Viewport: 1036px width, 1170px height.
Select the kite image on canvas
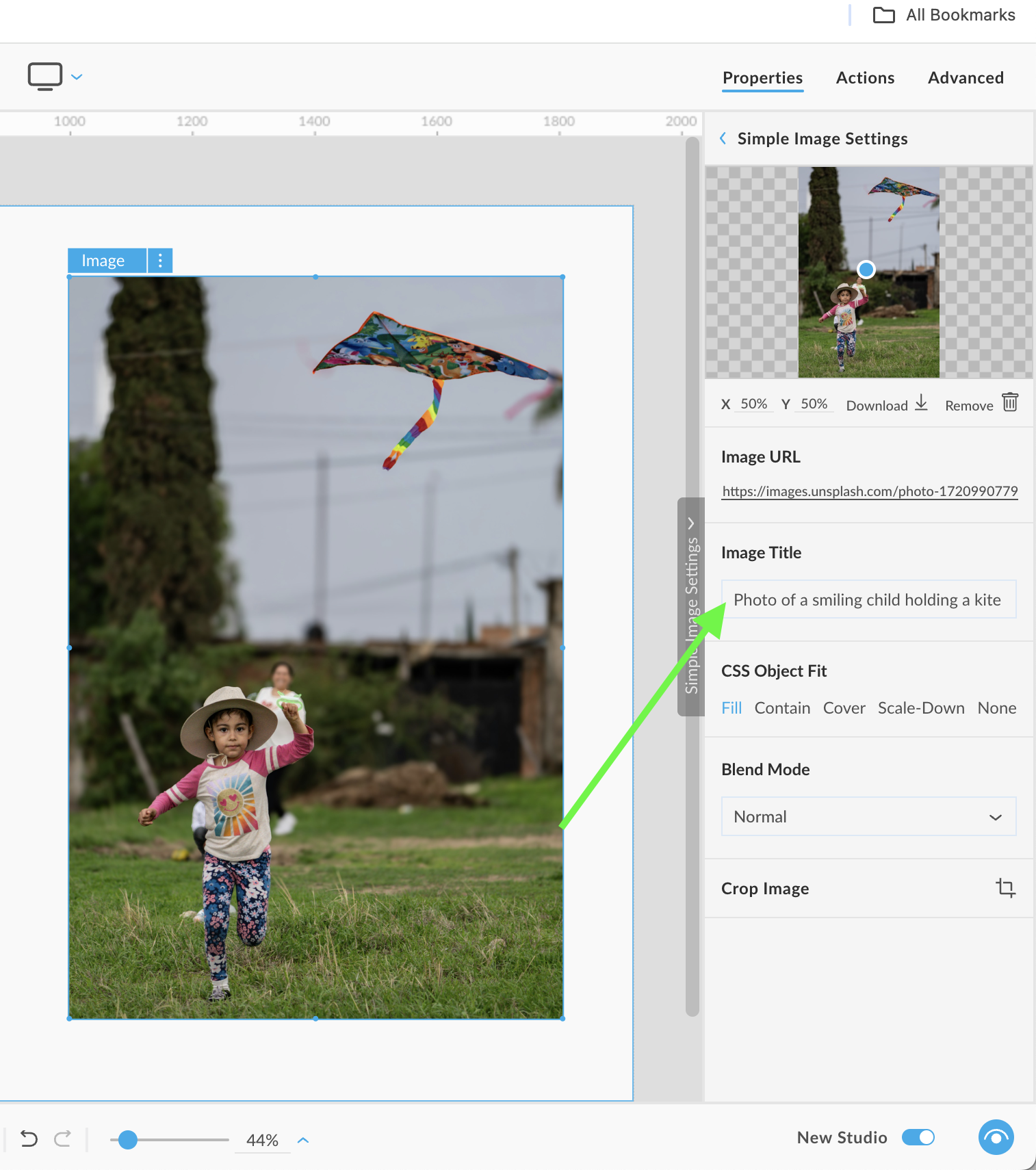coord(315,647)
